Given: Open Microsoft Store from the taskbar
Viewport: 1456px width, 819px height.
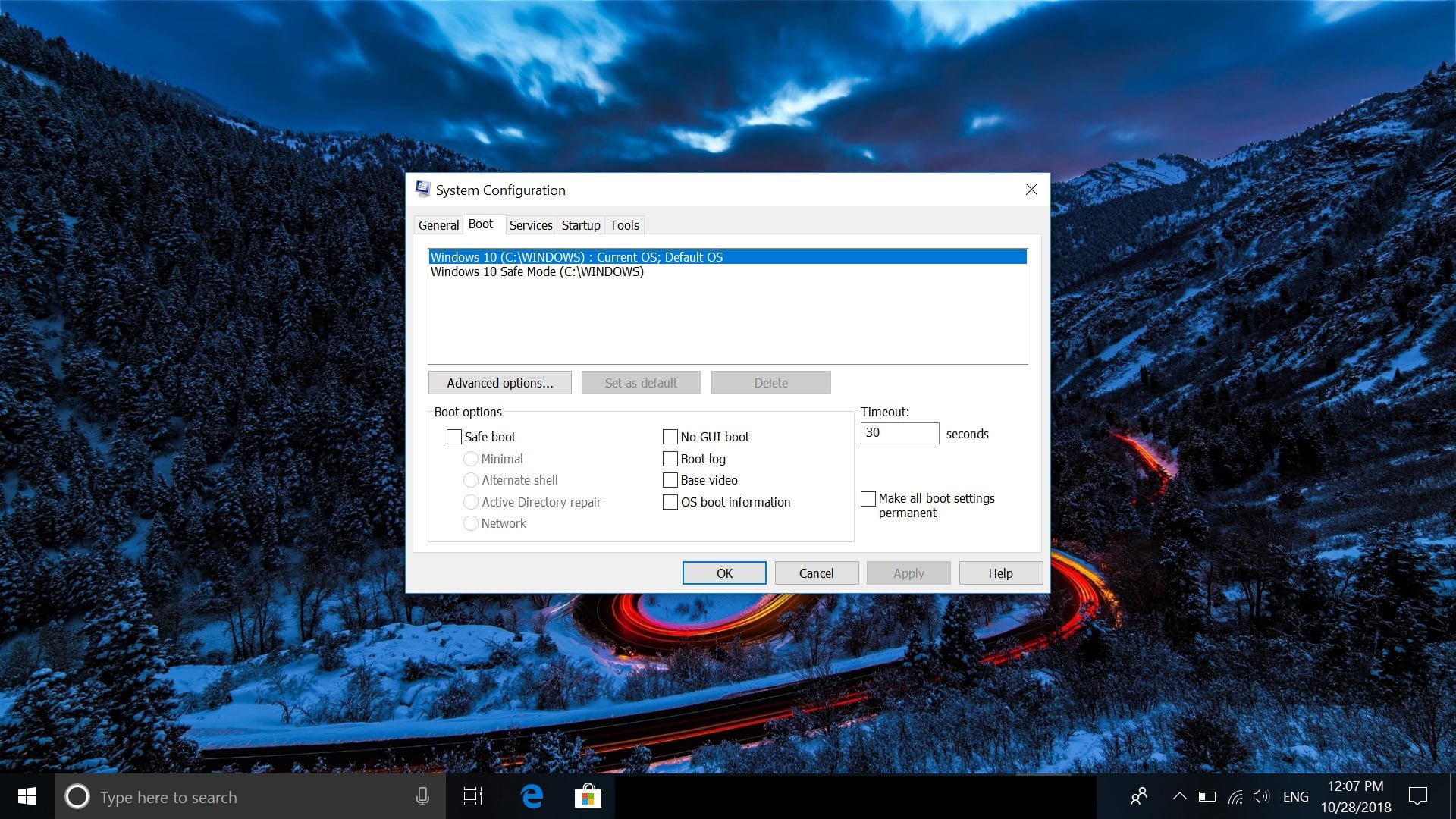Looking at the screenshot, I should (x=588, y=796).
